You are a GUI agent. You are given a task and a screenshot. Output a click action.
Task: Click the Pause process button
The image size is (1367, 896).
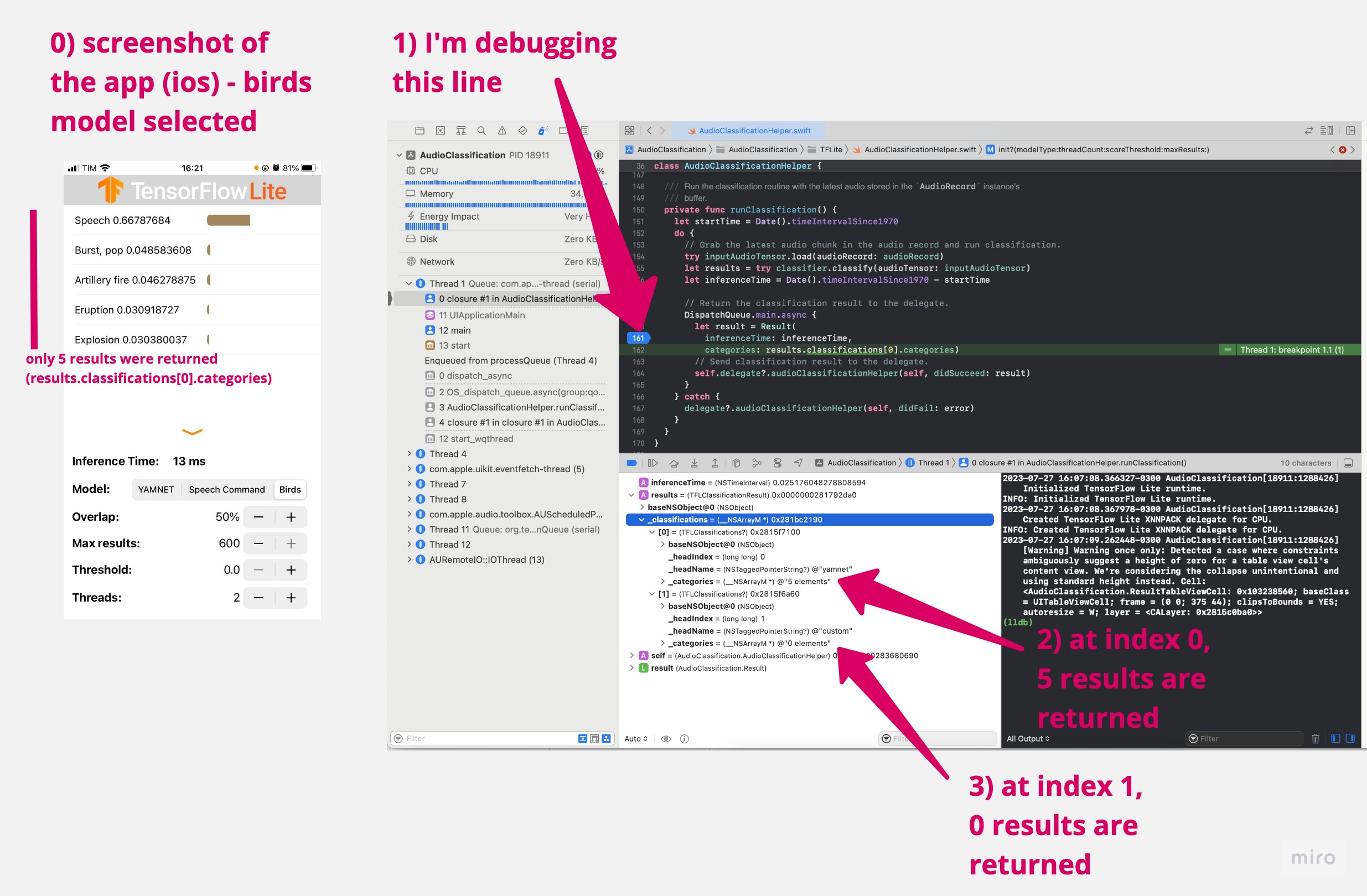[653, 463]
